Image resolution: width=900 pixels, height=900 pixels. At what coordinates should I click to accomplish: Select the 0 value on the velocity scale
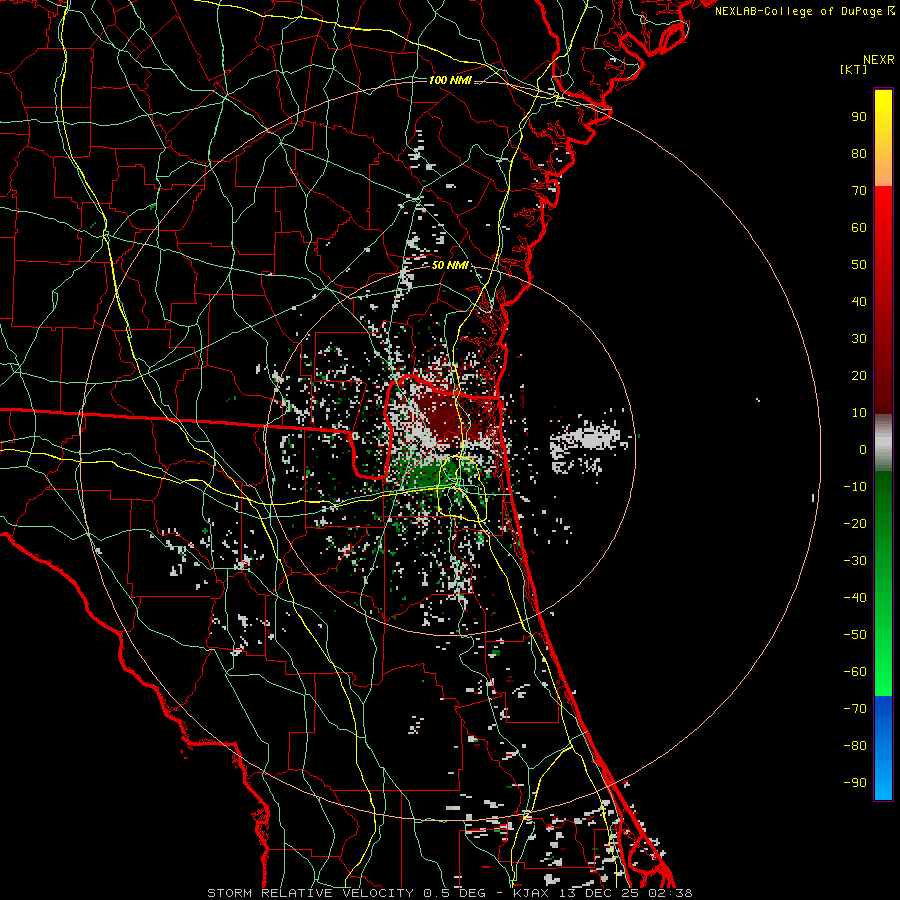(863, 449)
